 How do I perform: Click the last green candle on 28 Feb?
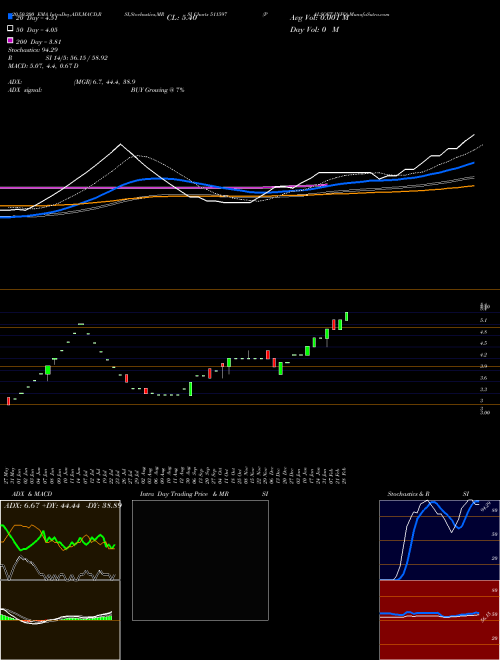346,317
